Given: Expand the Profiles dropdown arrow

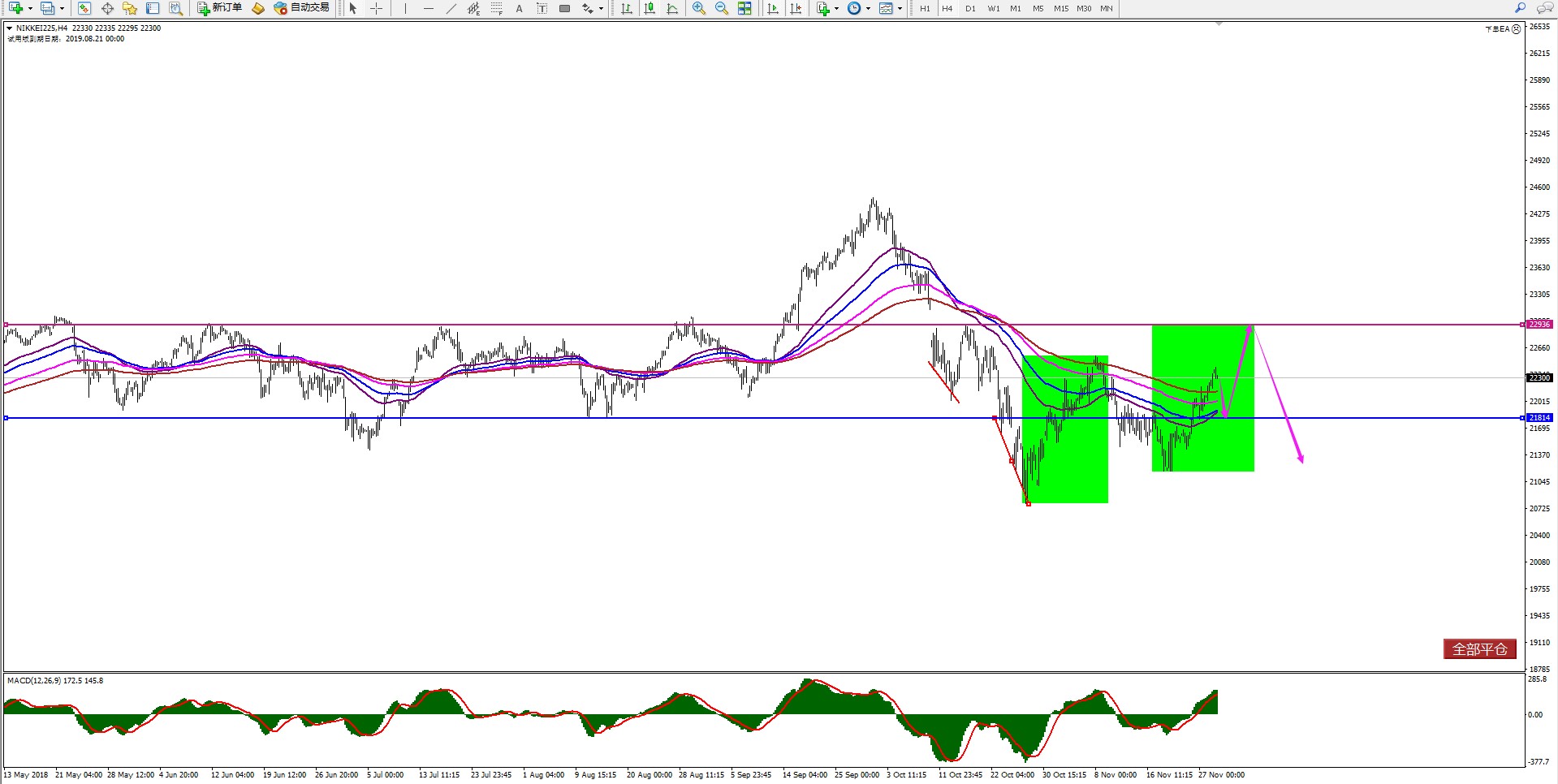Looking at the screenshot, I should click(x=62, y=9).
